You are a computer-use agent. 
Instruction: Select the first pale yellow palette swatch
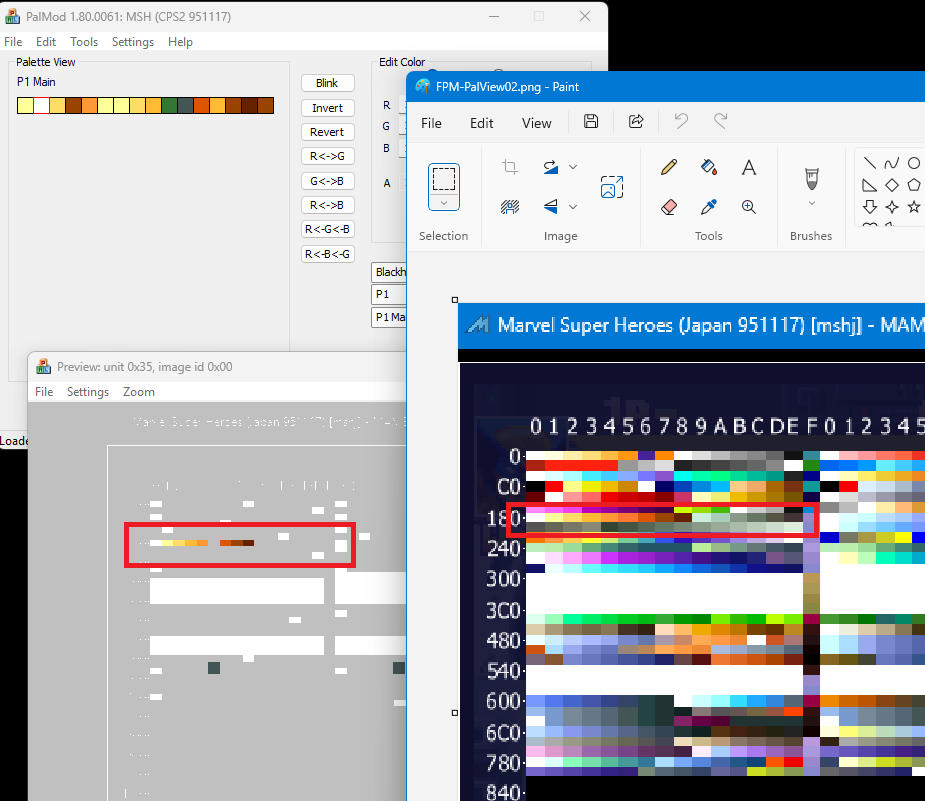[25, 106]
